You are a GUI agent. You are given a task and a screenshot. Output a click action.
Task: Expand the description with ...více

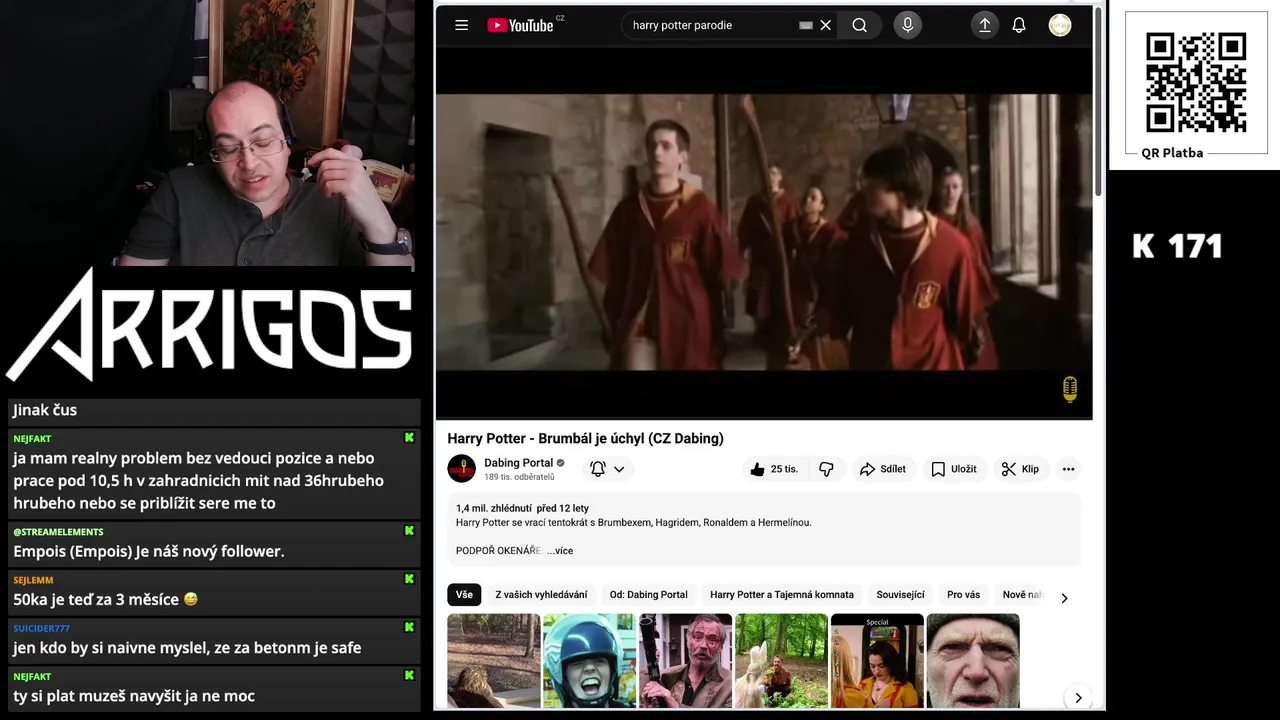point(560,551)
